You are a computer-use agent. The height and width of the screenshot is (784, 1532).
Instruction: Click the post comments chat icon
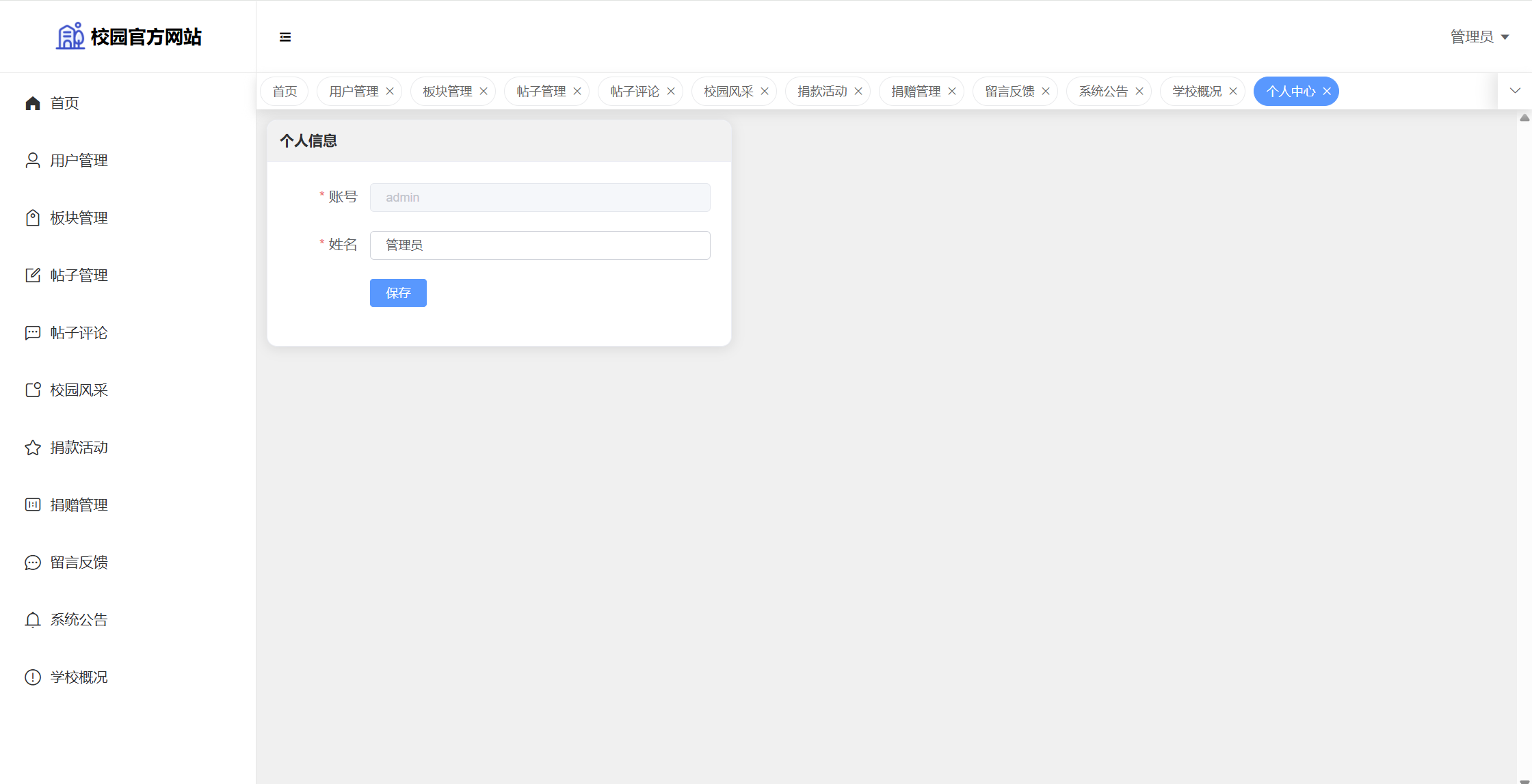click(33, 333)
